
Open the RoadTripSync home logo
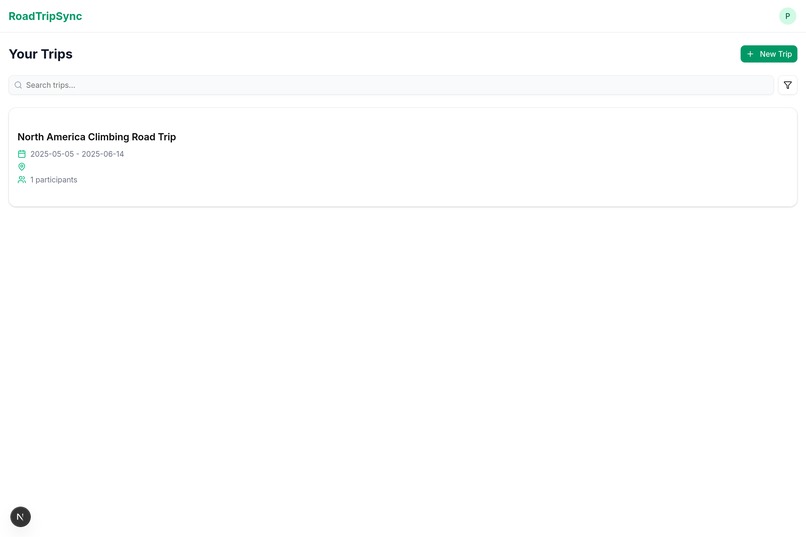click(45, 16)
